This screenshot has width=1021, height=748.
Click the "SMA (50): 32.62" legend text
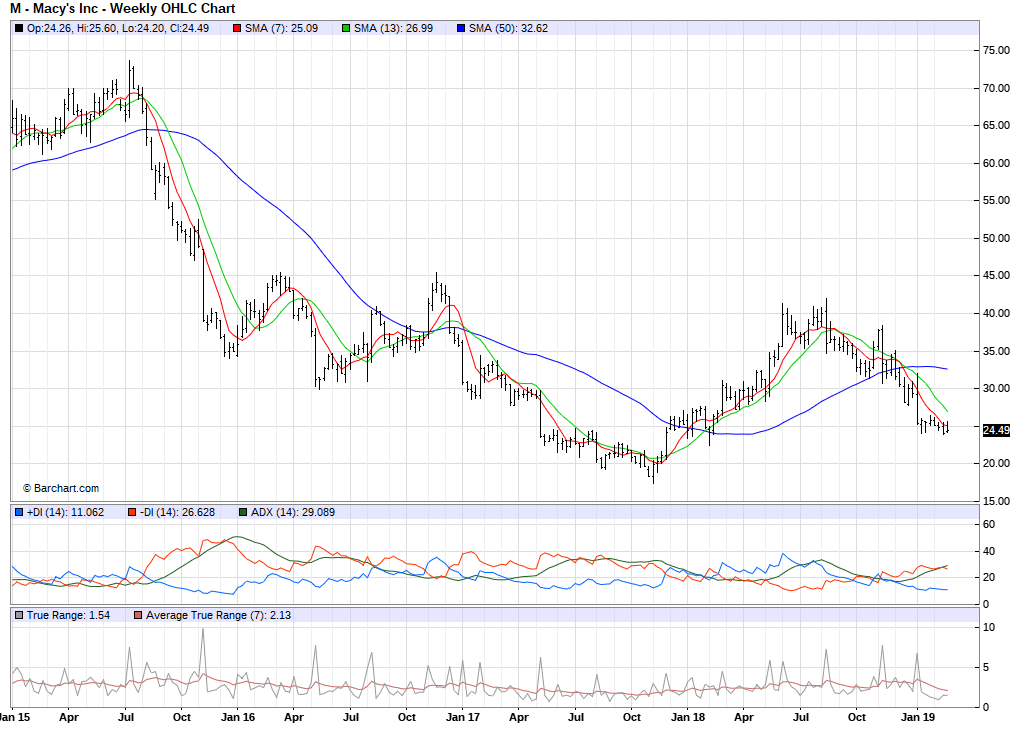(509, 28)
